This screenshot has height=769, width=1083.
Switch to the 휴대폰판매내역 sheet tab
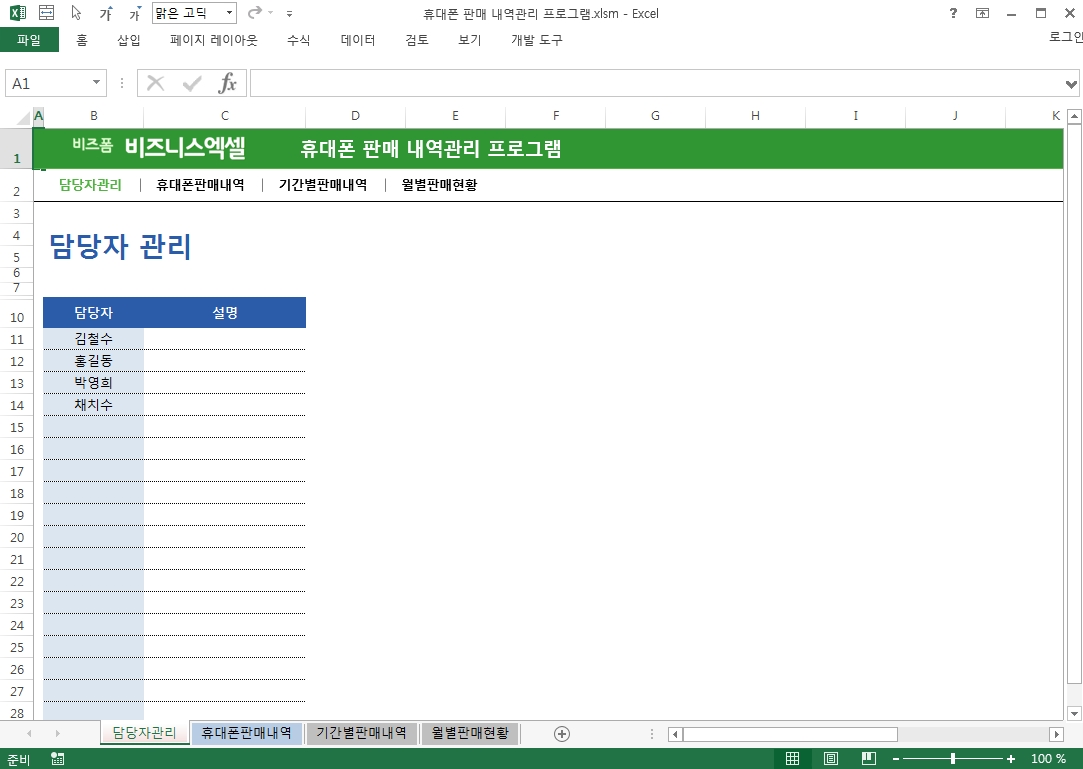247,732
